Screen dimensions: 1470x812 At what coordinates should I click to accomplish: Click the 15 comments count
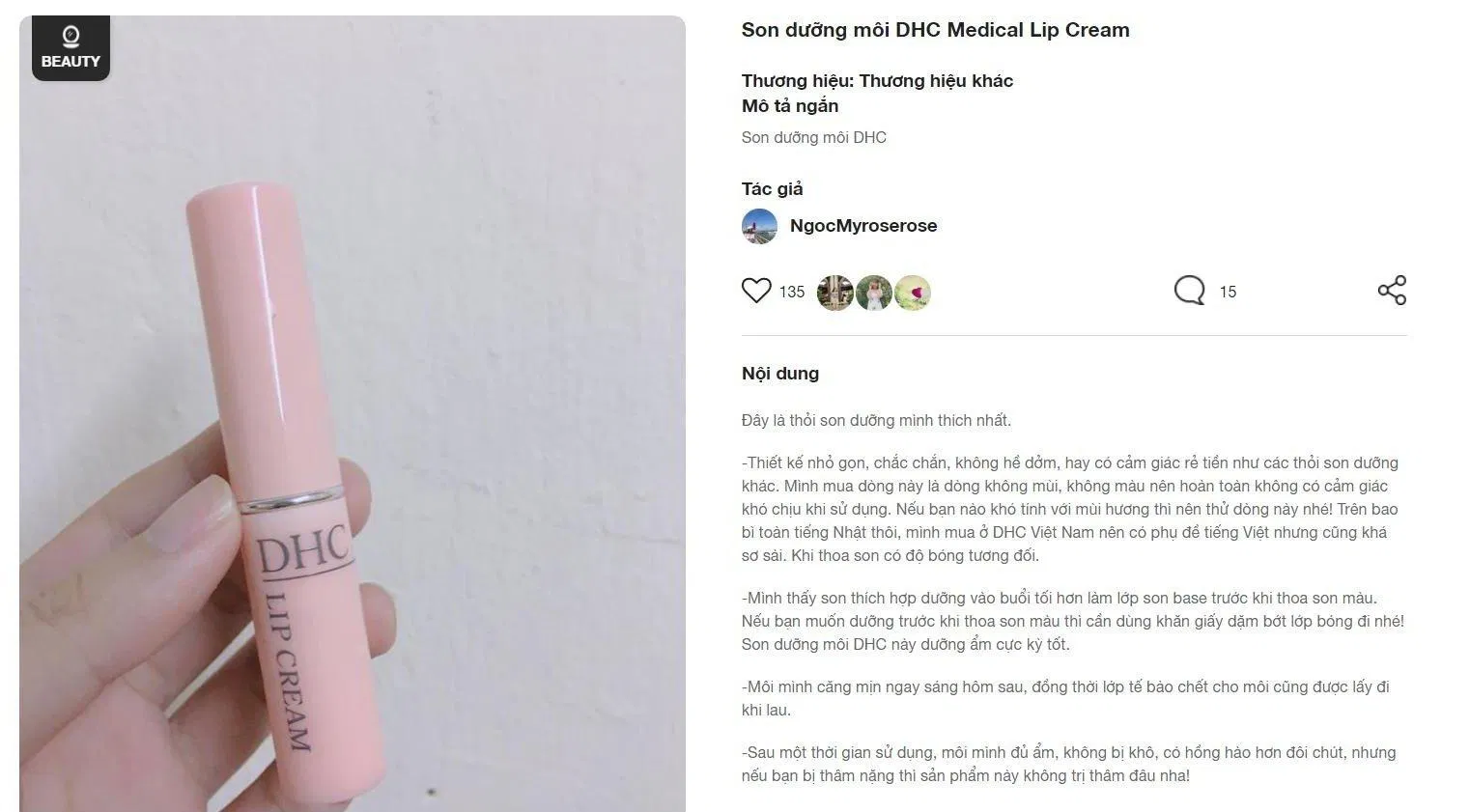[1228, 292]
